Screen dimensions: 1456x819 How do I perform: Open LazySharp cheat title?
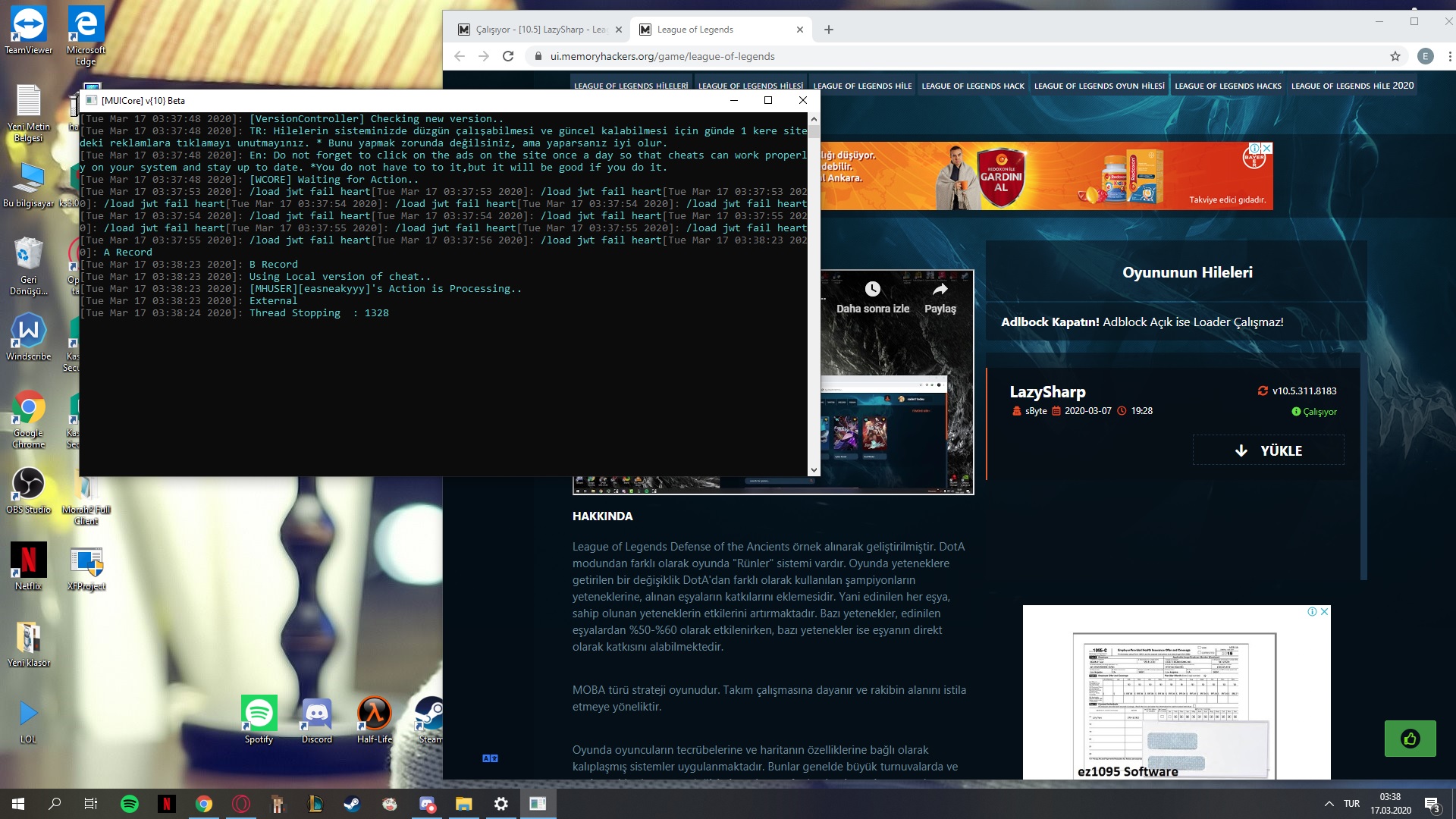pyautogui.click(x=1047, y=392)
